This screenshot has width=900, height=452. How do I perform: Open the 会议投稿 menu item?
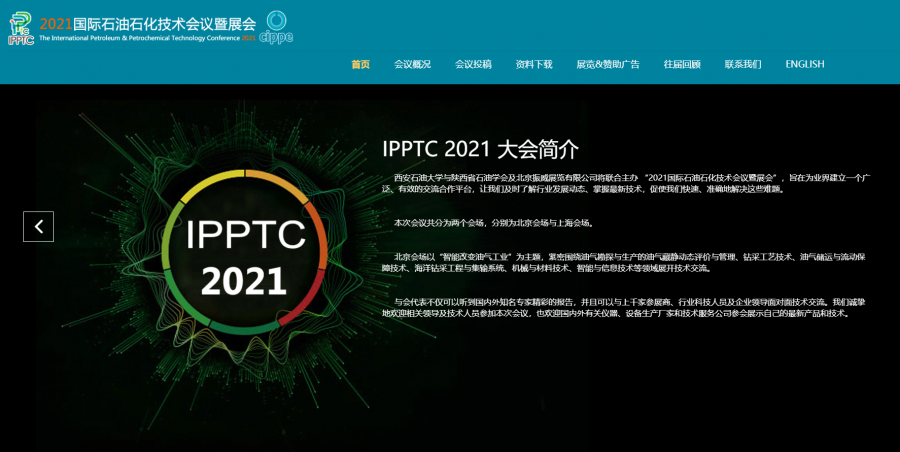473,64
